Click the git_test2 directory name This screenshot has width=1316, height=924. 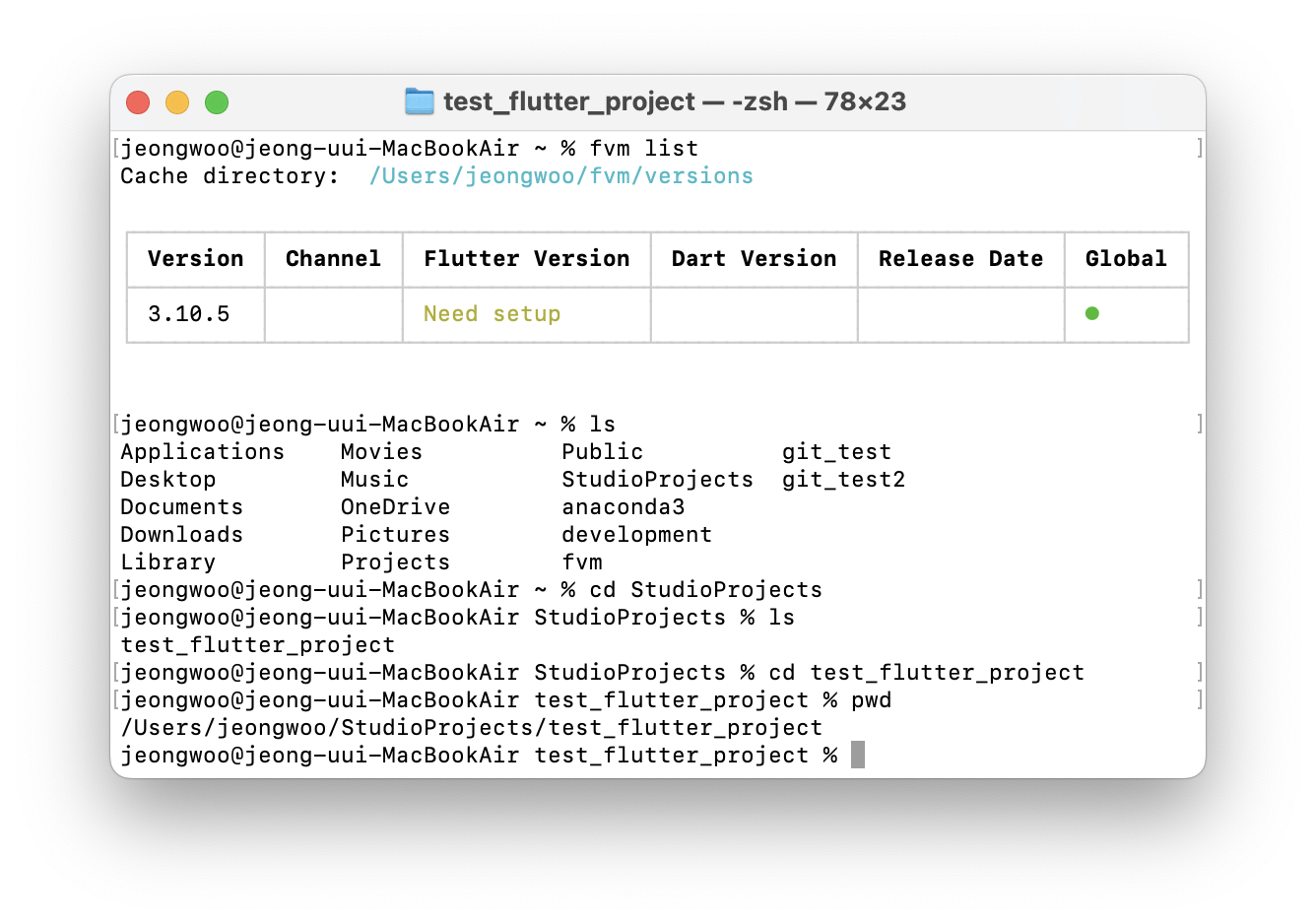(843, 480)
